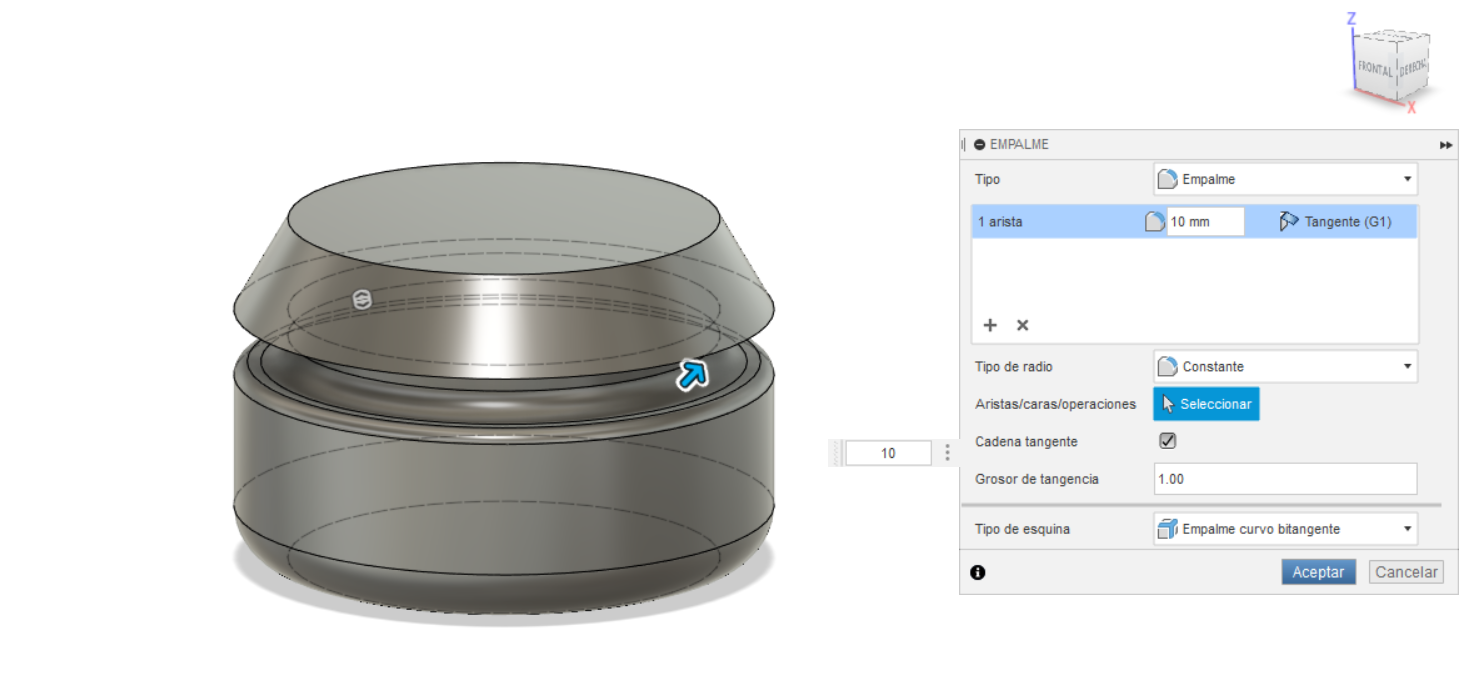Toggle the Cadena tangente checkbox
This screenshot has height=680, width=1464.
pos(1167,441)
